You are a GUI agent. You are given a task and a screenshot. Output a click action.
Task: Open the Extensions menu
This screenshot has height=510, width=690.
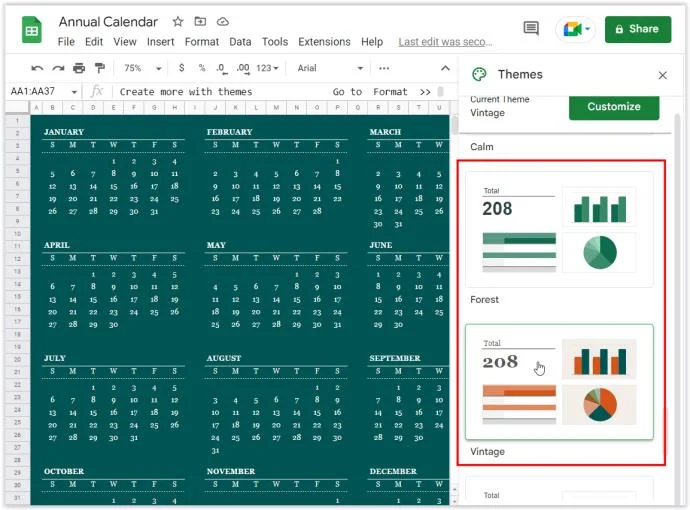pos(324,42)
